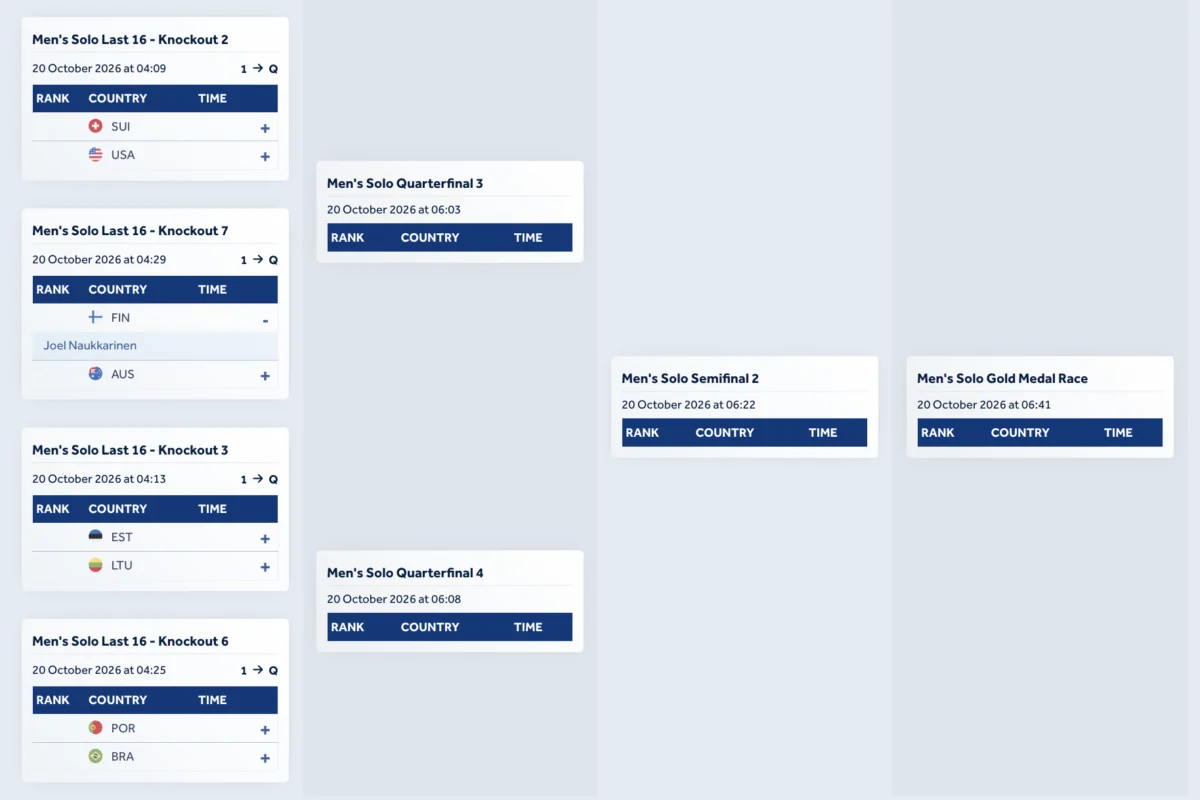Expand the LTU row plus icon
Screen dimensions: 1200x800
265,567
